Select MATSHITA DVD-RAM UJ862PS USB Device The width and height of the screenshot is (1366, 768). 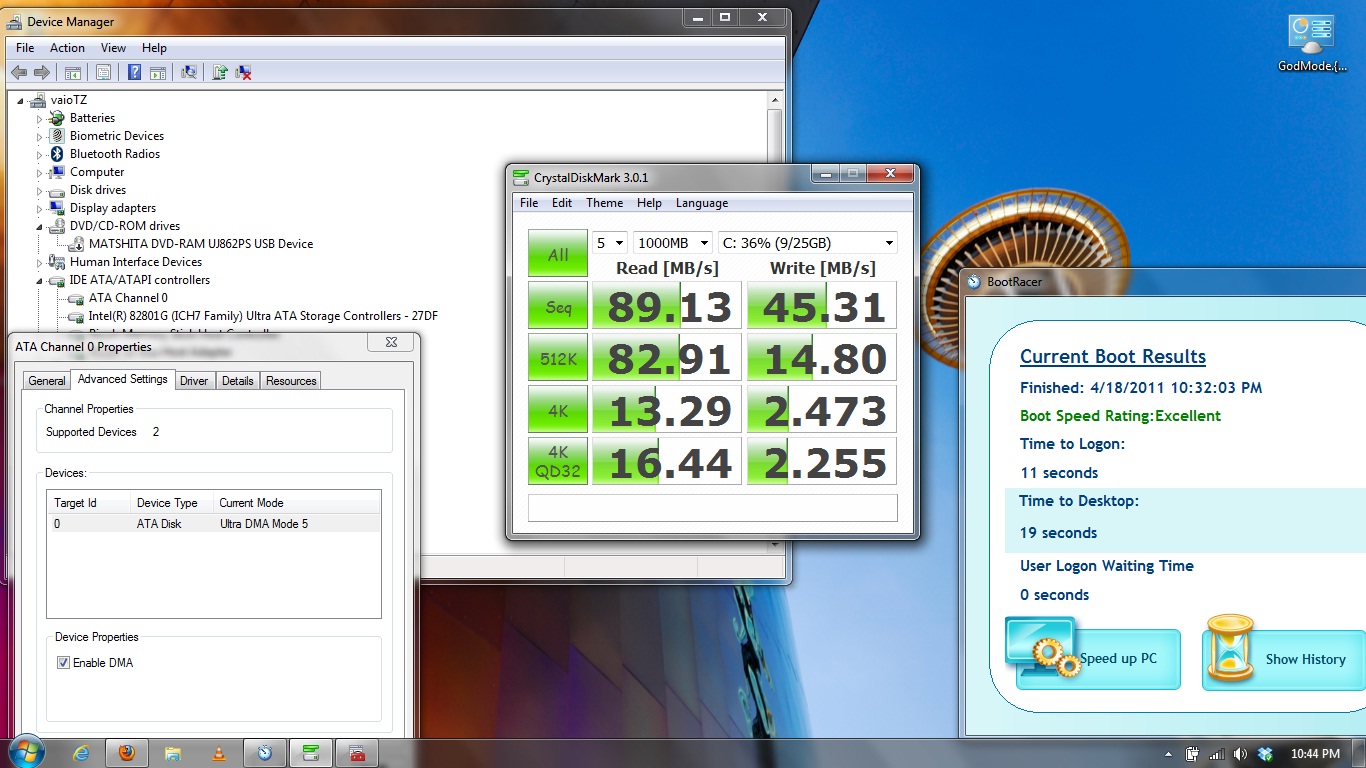[x=200, y=244]
